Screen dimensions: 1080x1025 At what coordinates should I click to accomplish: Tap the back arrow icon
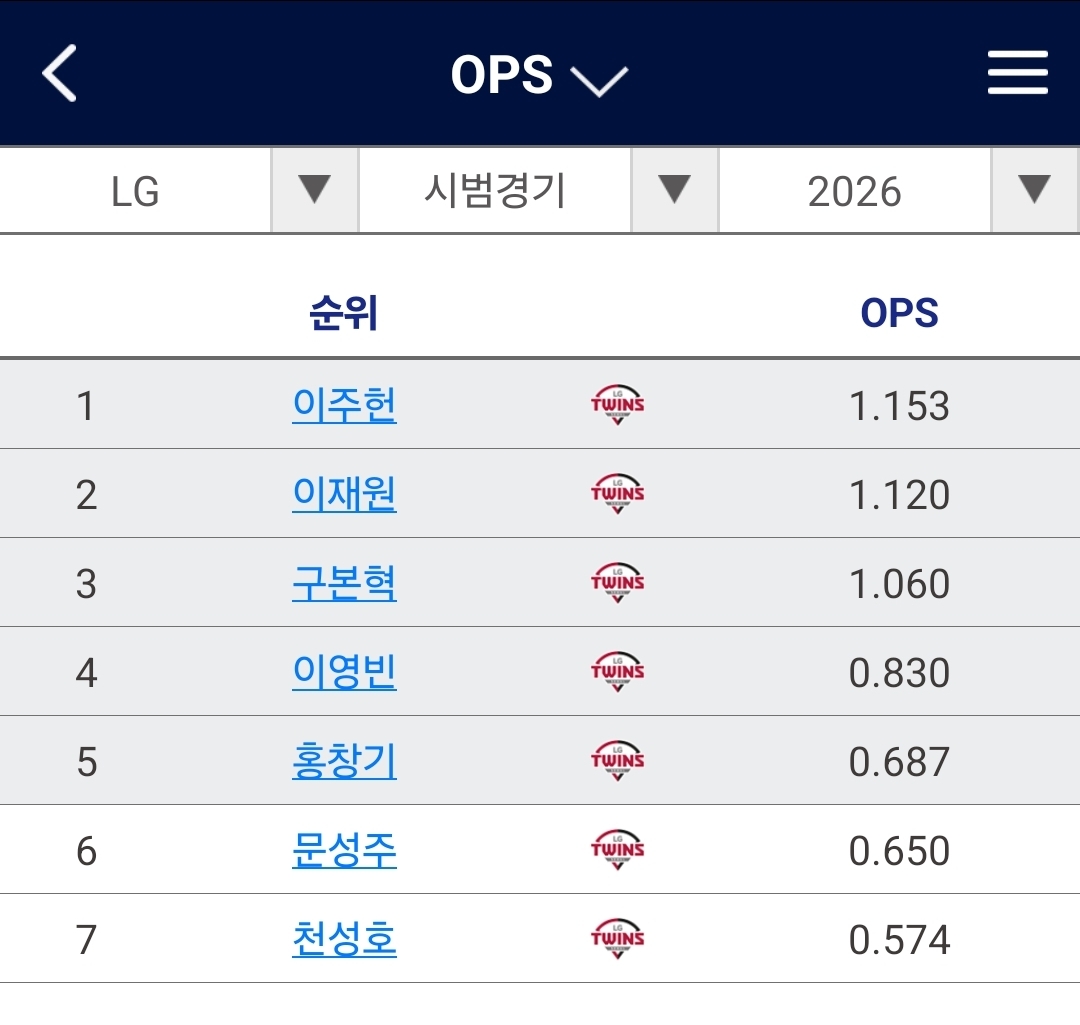tap(60, 74)
